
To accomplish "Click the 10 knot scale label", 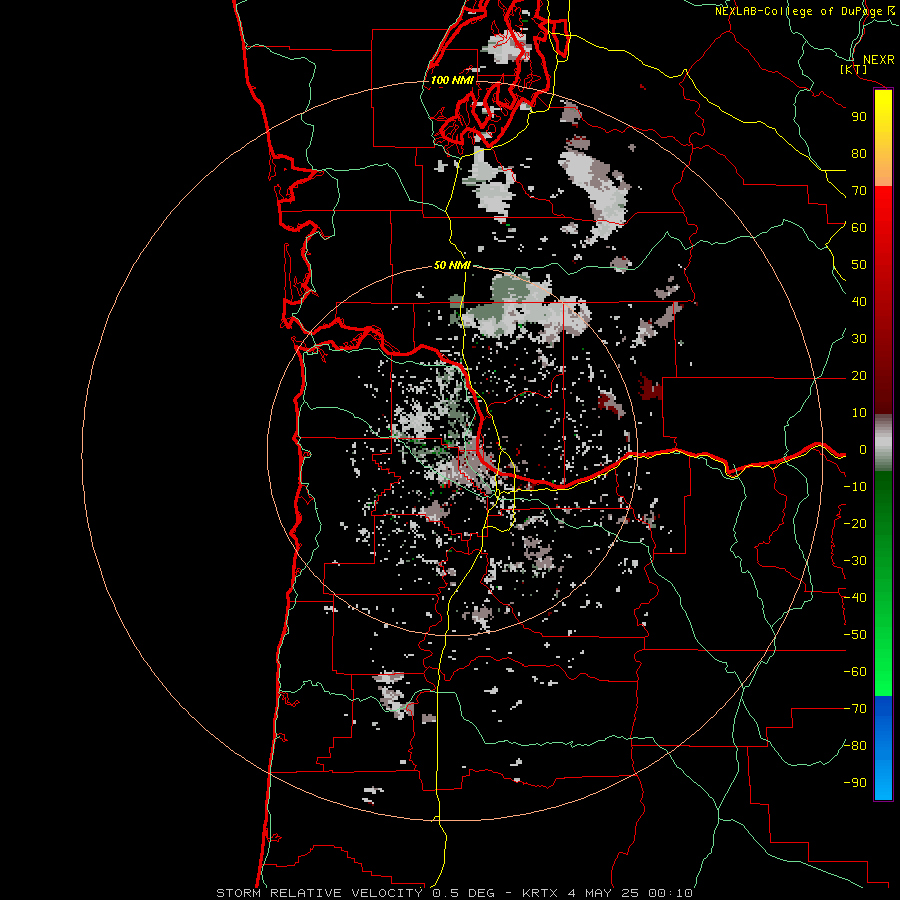I will [859, 413].
